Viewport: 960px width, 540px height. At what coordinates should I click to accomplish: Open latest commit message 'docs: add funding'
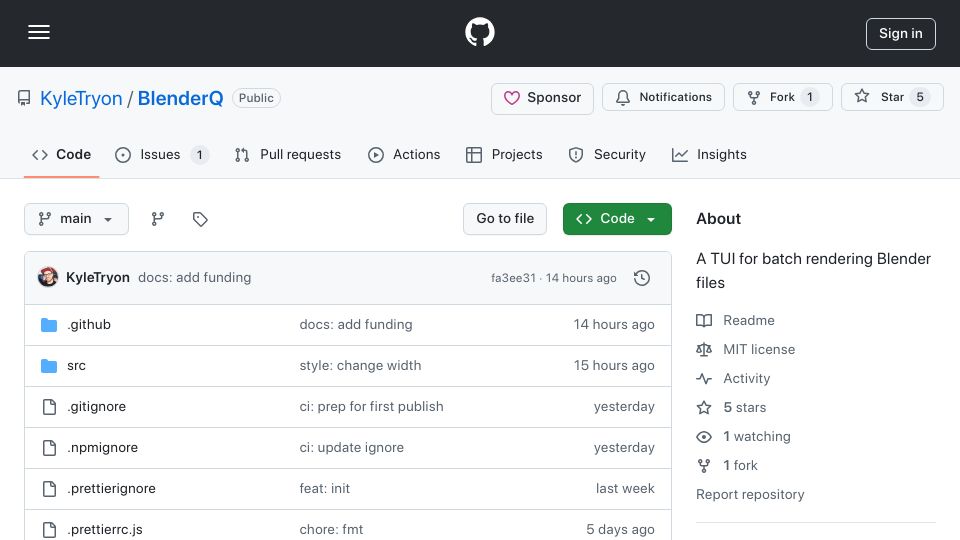pyautogui.click(x=194, y=277)
